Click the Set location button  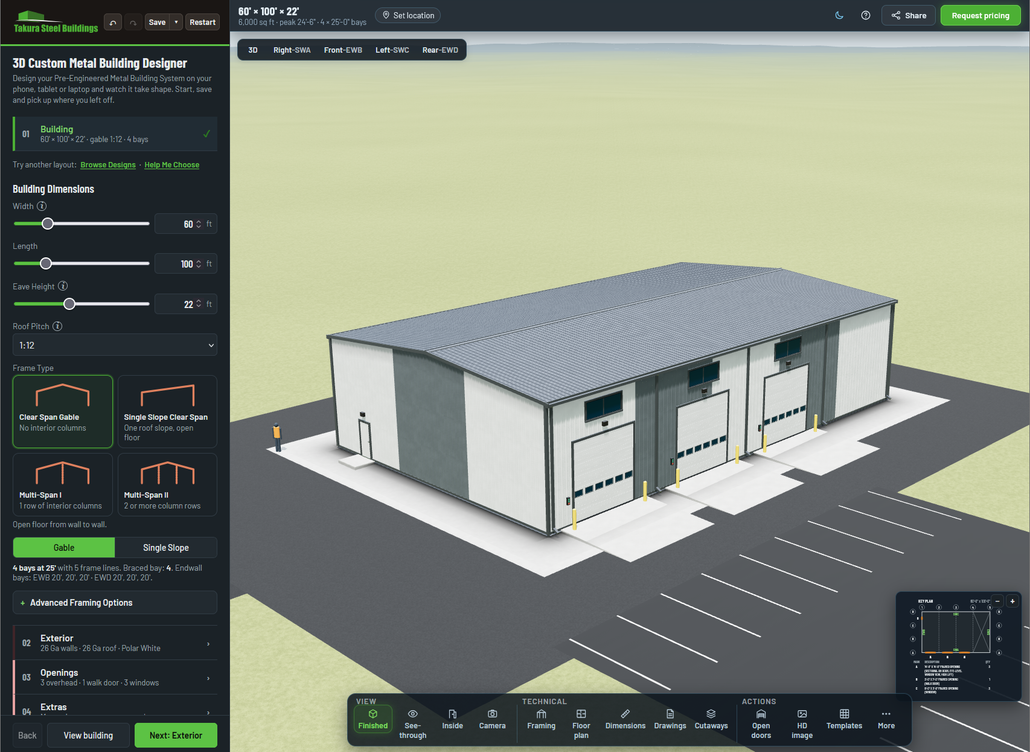[x=408, y=15]
